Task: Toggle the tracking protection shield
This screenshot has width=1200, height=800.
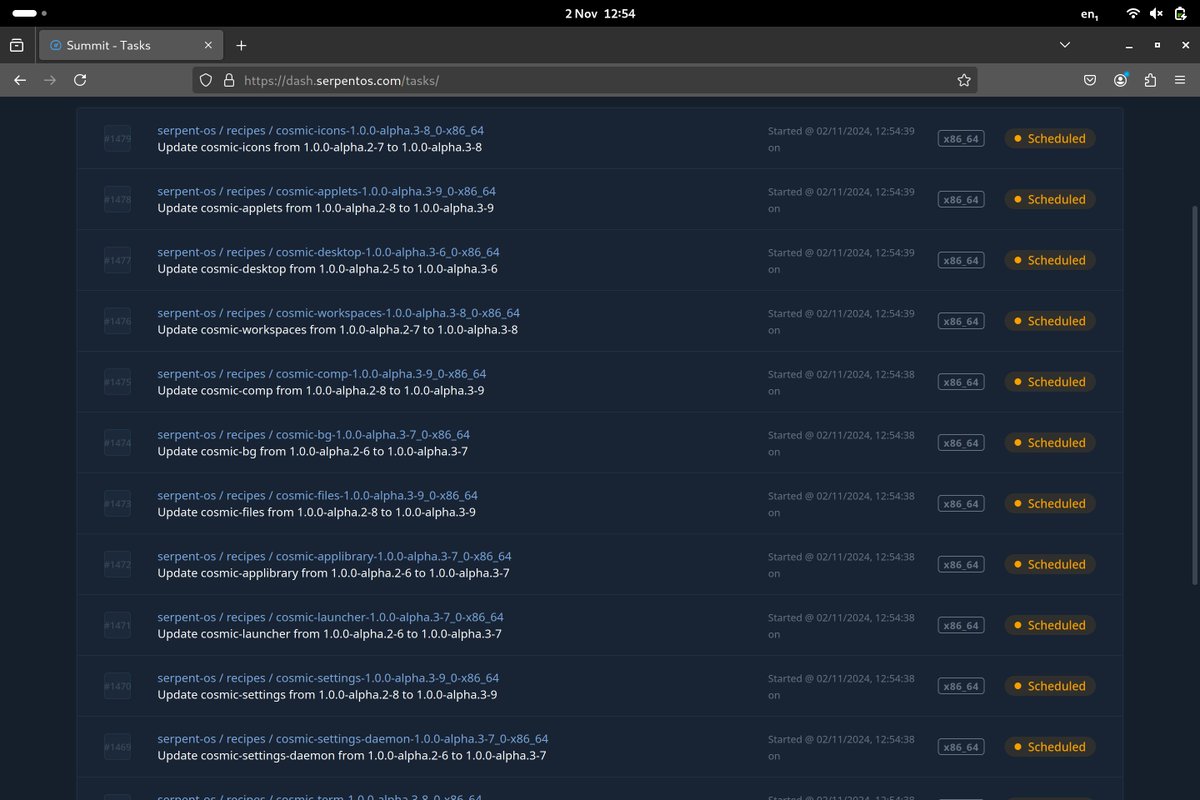Action: tap(205, 80)
